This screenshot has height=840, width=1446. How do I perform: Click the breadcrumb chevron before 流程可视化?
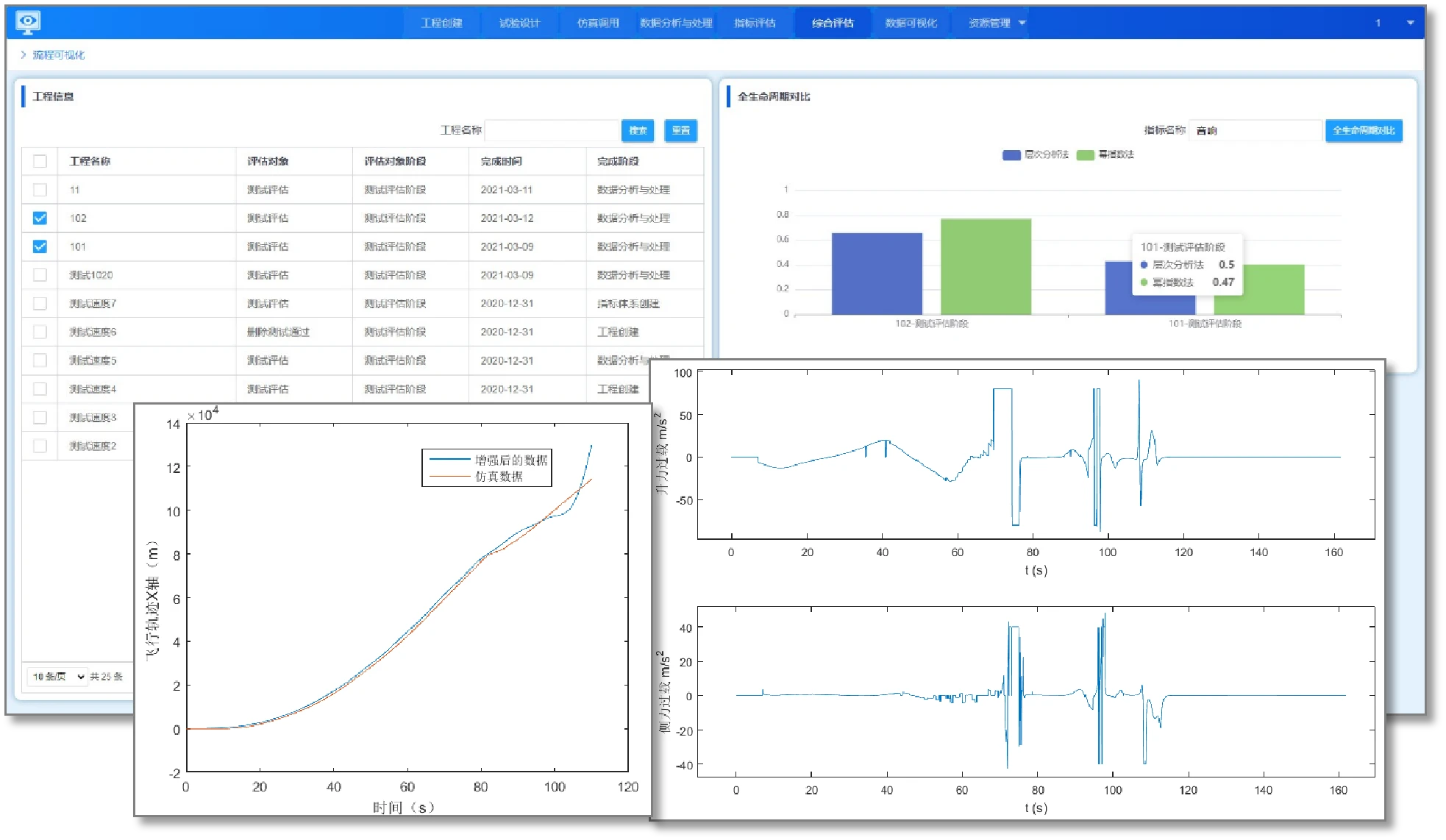(24, 54)
